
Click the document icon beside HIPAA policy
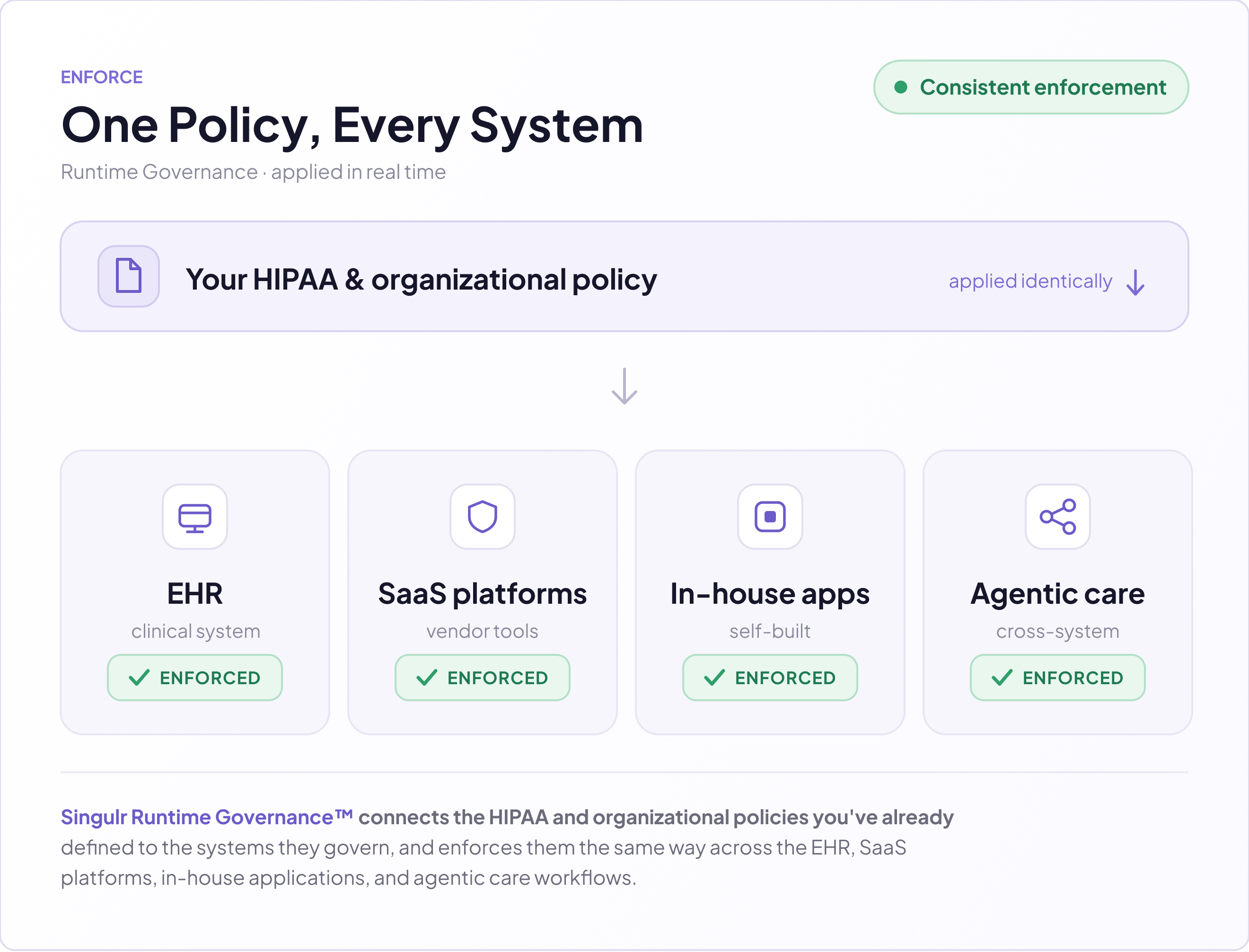(x=129, y=276)
